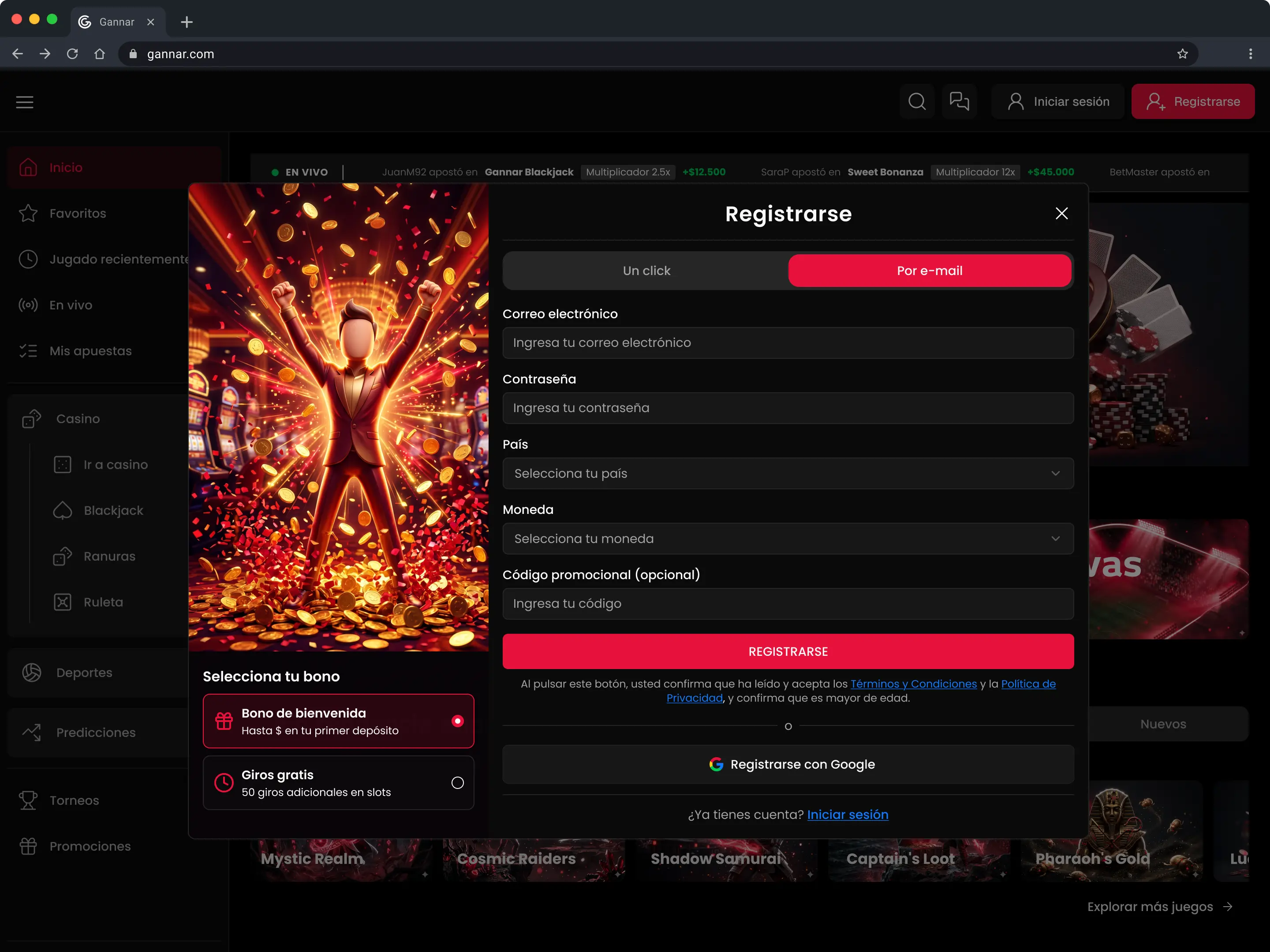Click the Blackjack spade icon
This screenshot has height=952, width=1270.
(x=63, y=511)
